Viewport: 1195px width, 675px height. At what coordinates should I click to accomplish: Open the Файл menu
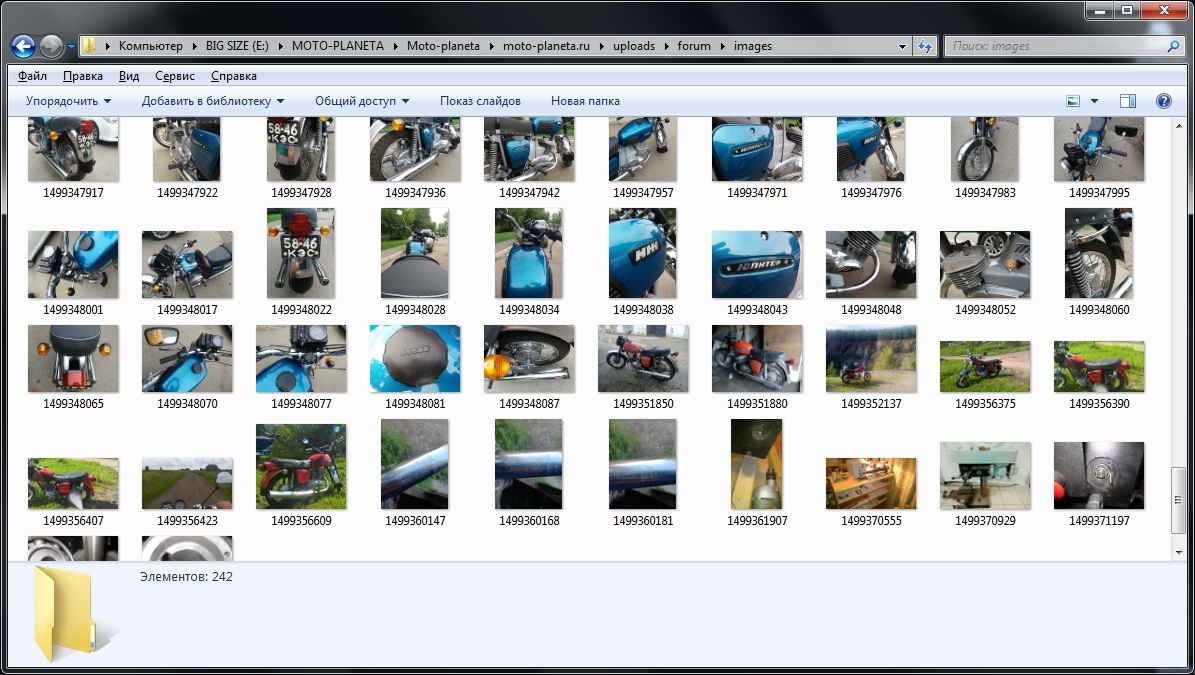(32, 76)
